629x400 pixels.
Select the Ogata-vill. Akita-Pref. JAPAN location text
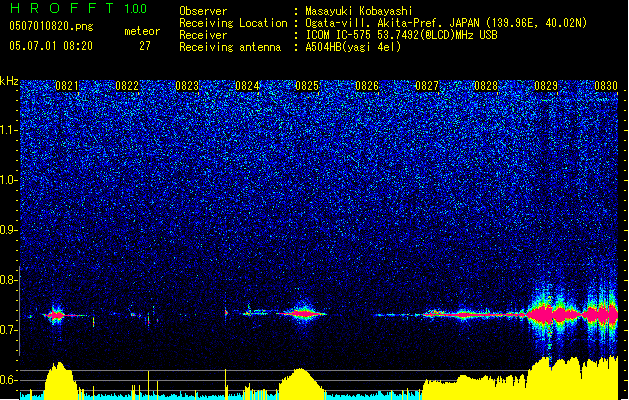[446, 23]
